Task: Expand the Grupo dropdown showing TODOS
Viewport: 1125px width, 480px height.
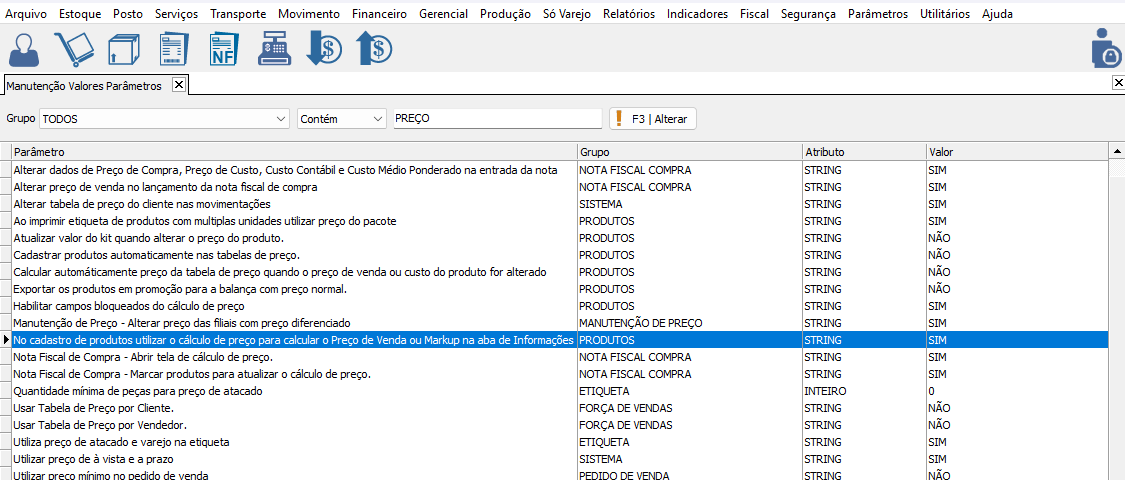Action: pos(279,119)
